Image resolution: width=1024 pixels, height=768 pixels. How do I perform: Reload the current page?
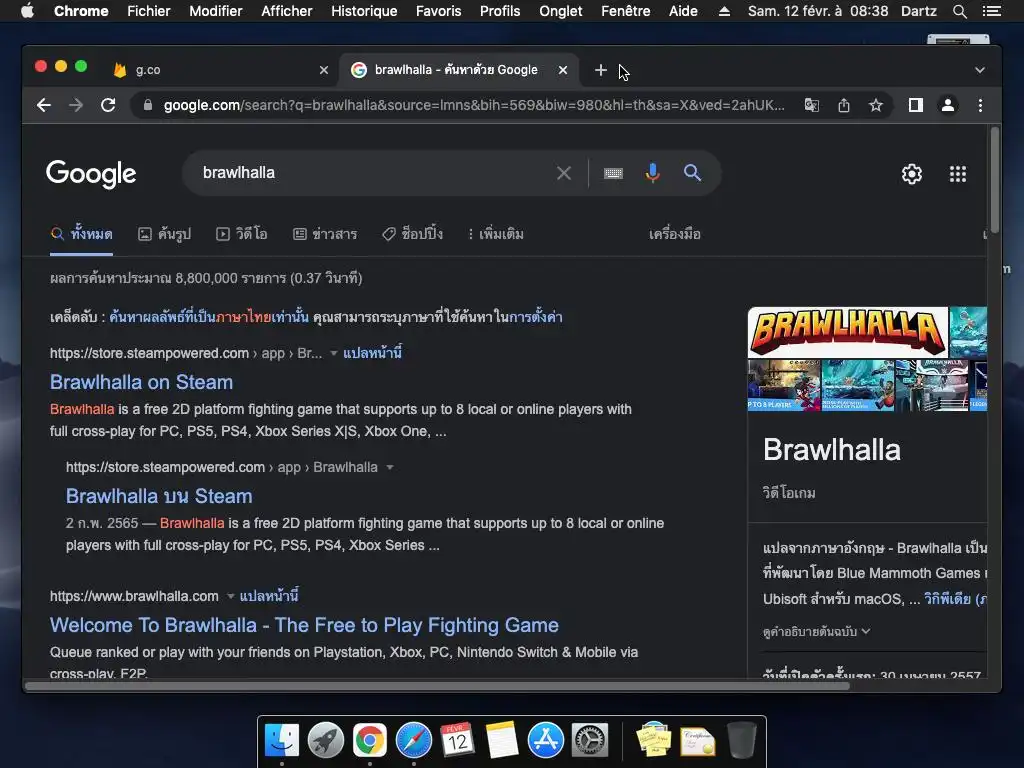tap(108, 105)
